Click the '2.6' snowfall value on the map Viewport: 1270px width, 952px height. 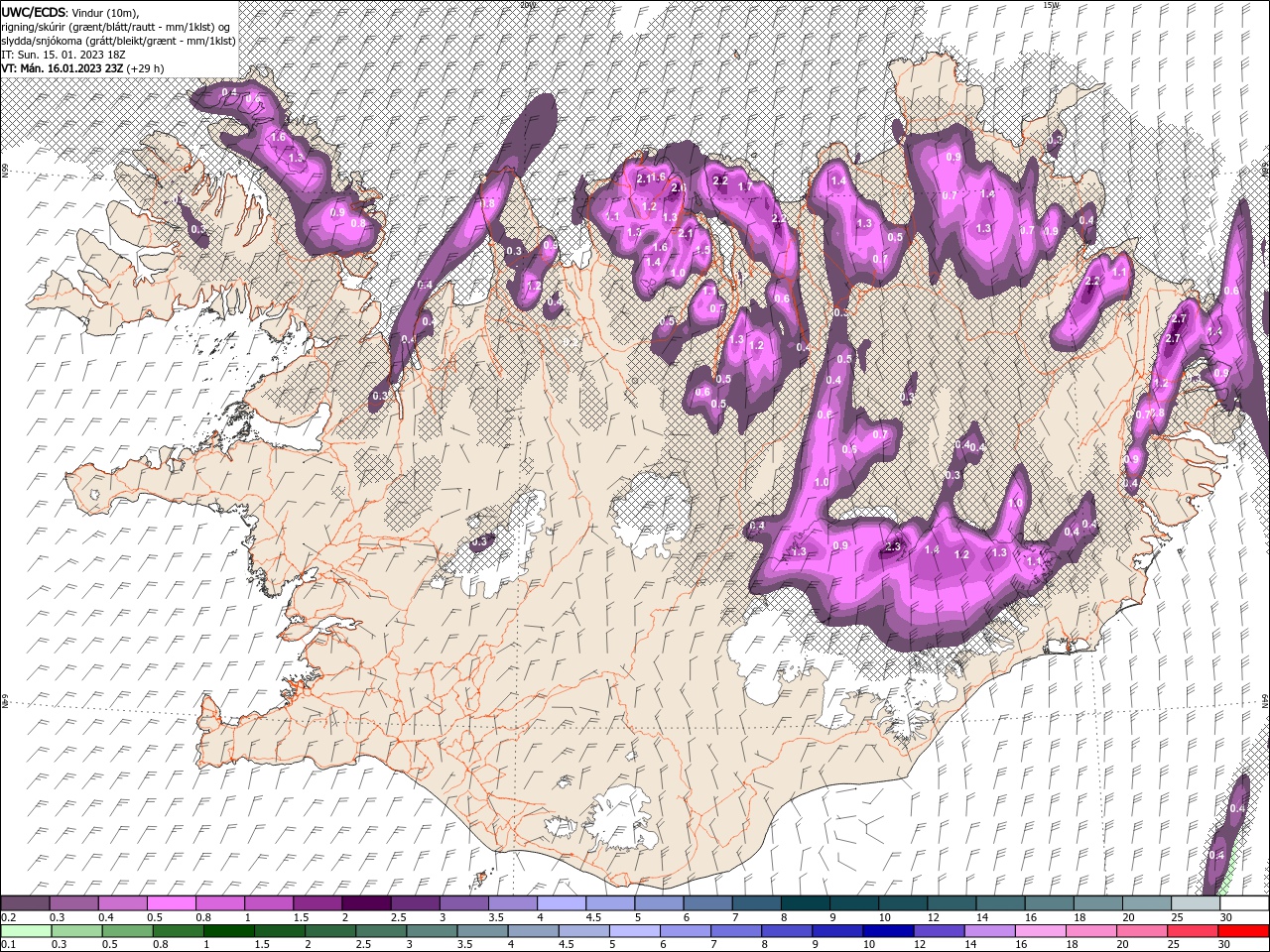pyautogui.click(x=680, y=187)
